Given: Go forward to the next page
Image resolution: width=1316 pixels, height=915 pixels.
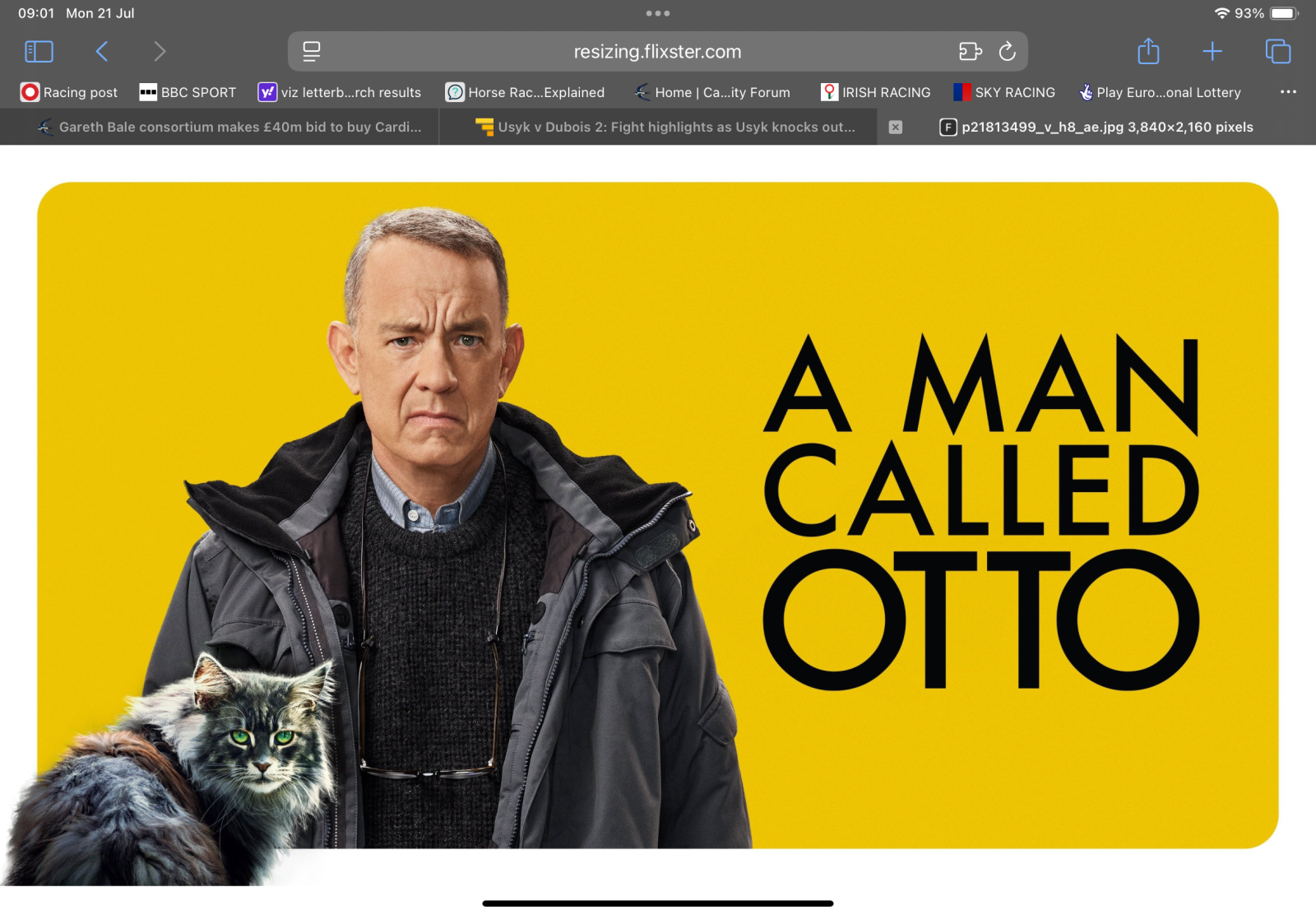Looking at the screenshot, I should (x=160, y=52).
